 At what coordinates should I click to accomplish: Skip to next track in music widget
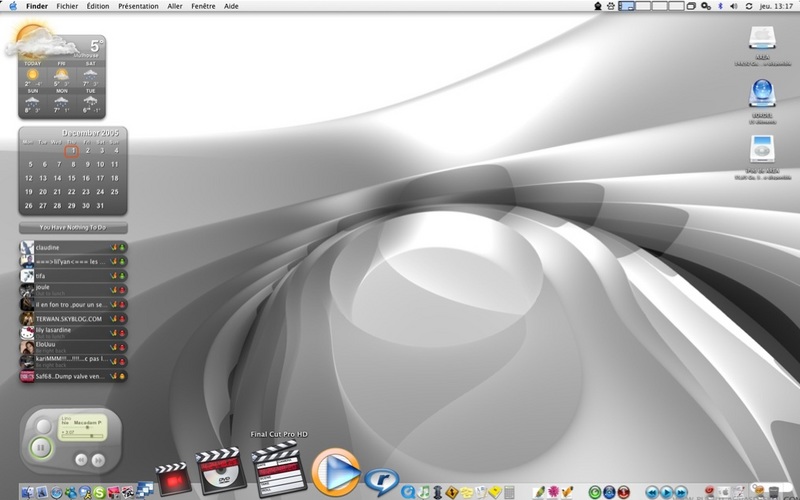click(x=98, y=460)
